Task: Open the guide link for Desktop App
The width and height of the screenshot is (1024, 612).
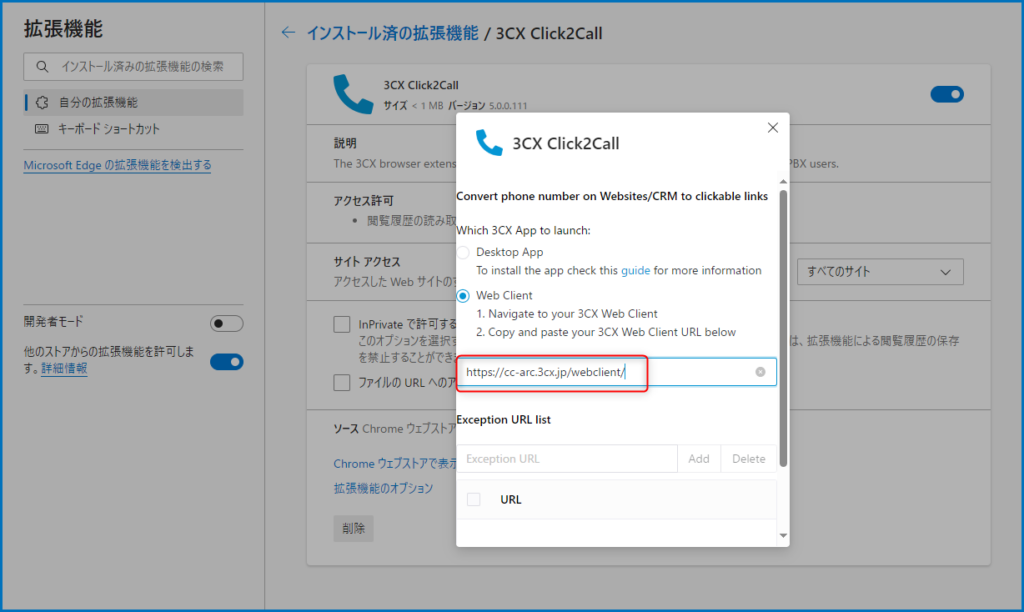Action: (635, 270)
